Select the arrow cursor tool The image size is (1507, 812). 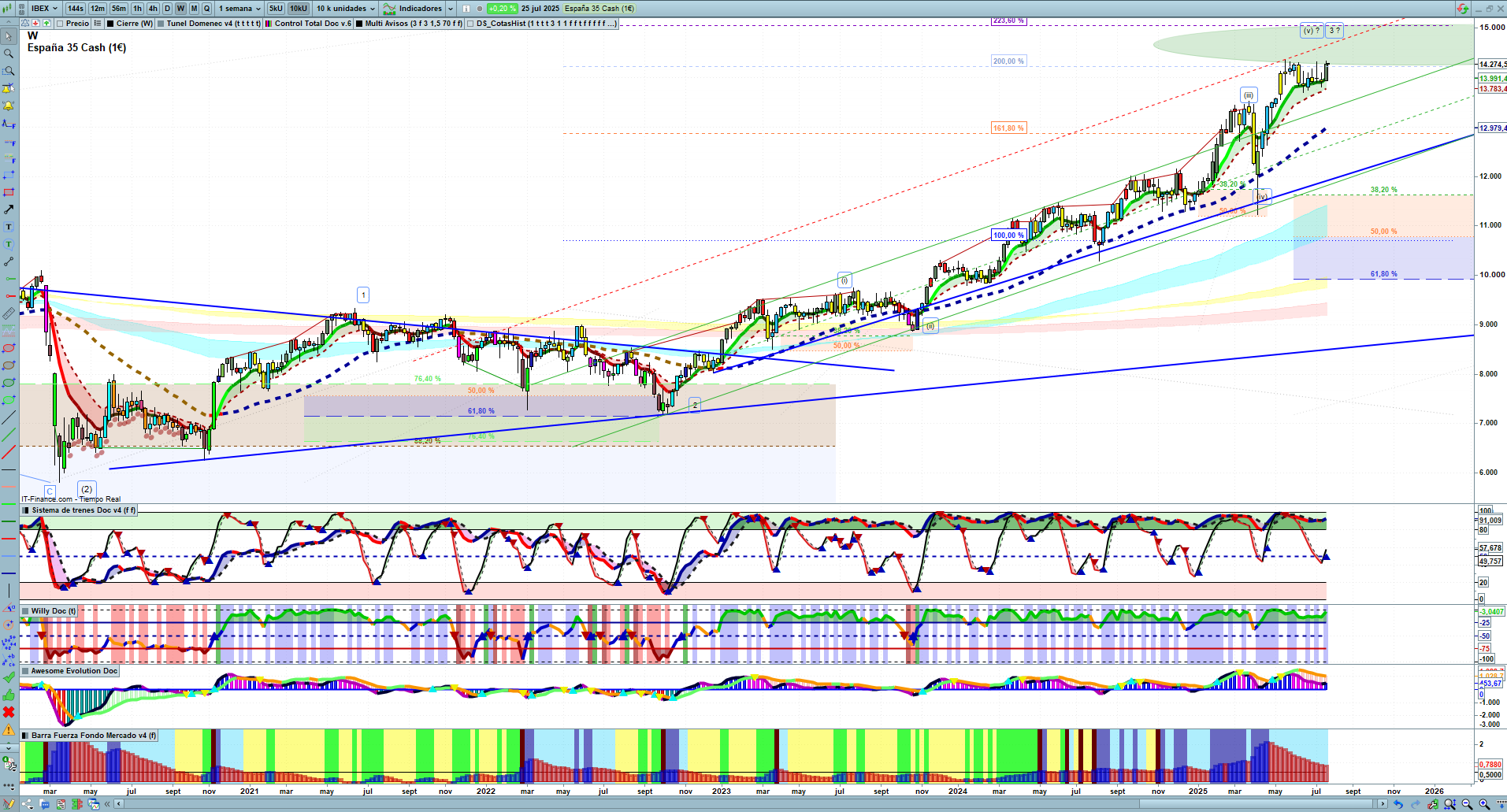9,36
